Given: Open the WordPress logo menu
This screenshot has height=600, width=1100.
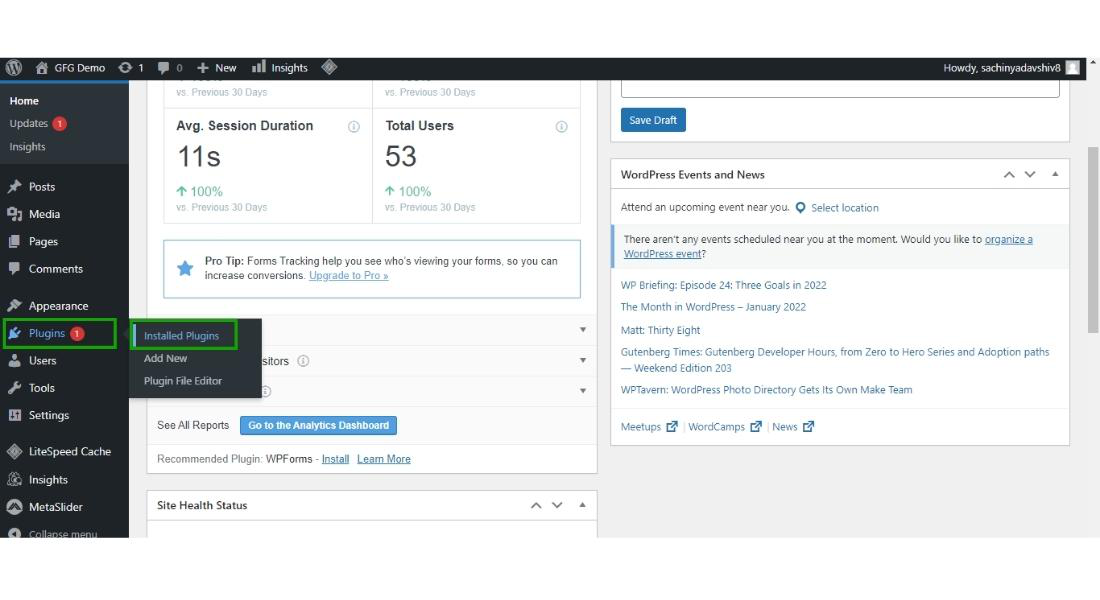Looking at the screenshot, I should pos(14,67).
